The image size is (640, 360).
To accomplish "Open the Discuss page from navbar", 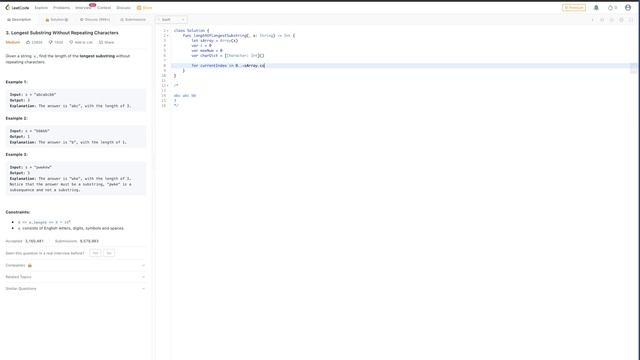I will coord(124,8).
